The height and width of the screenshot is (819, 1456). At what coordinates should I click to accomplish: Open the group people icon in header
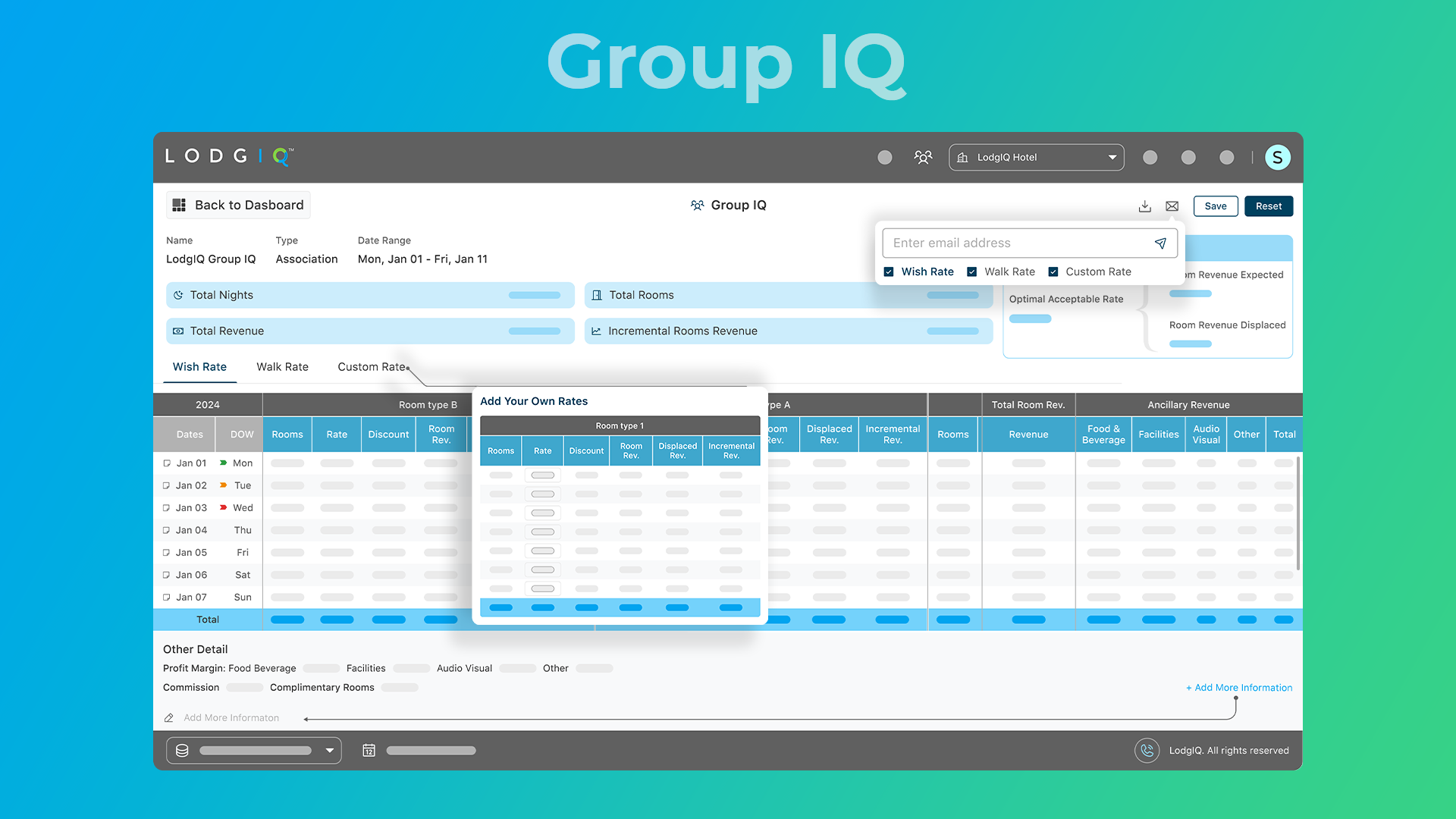pyautogui.click(x=923, y=157)
